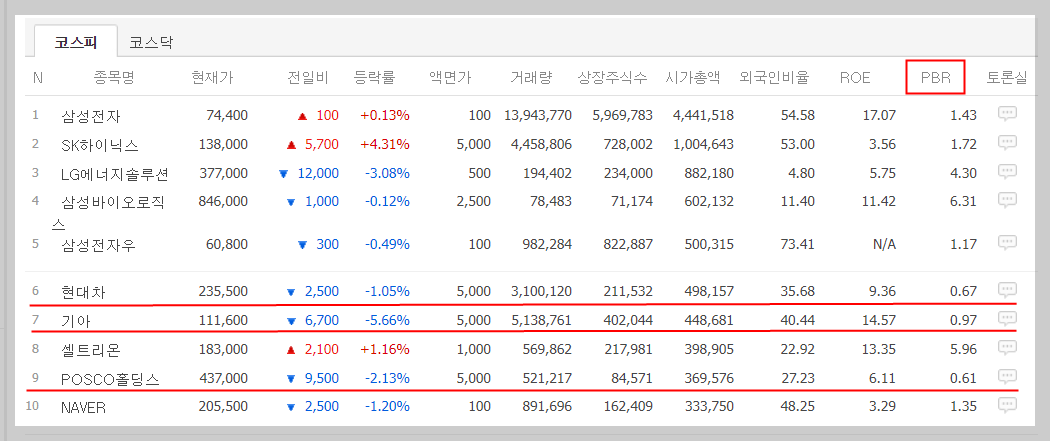Select 삼성전자 current price 74,400
This screenshot has width=1050, height=441.
tap(228, 115)
